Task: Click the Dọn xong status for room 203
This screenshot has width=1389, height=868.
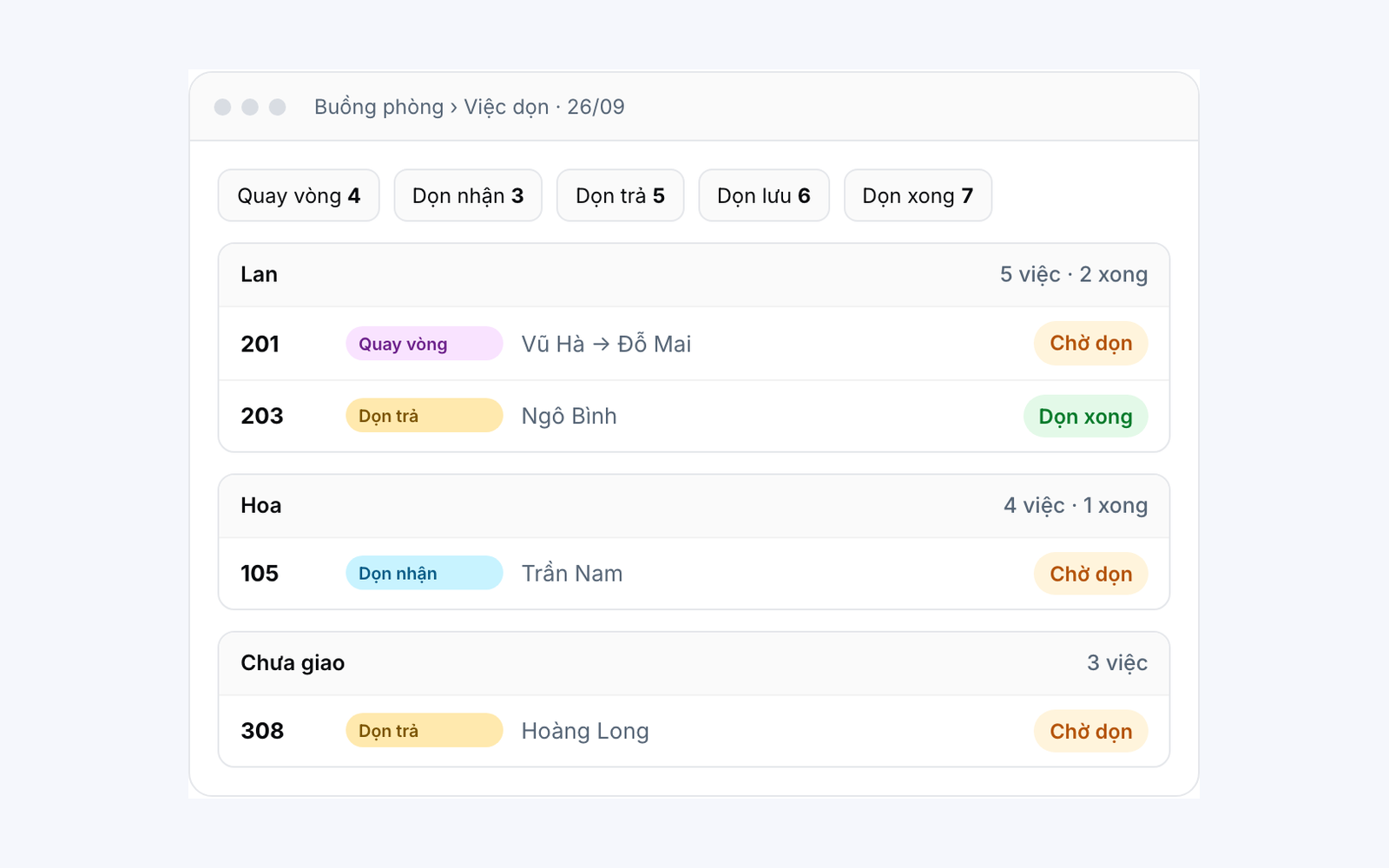Action: coord(1085,417)
